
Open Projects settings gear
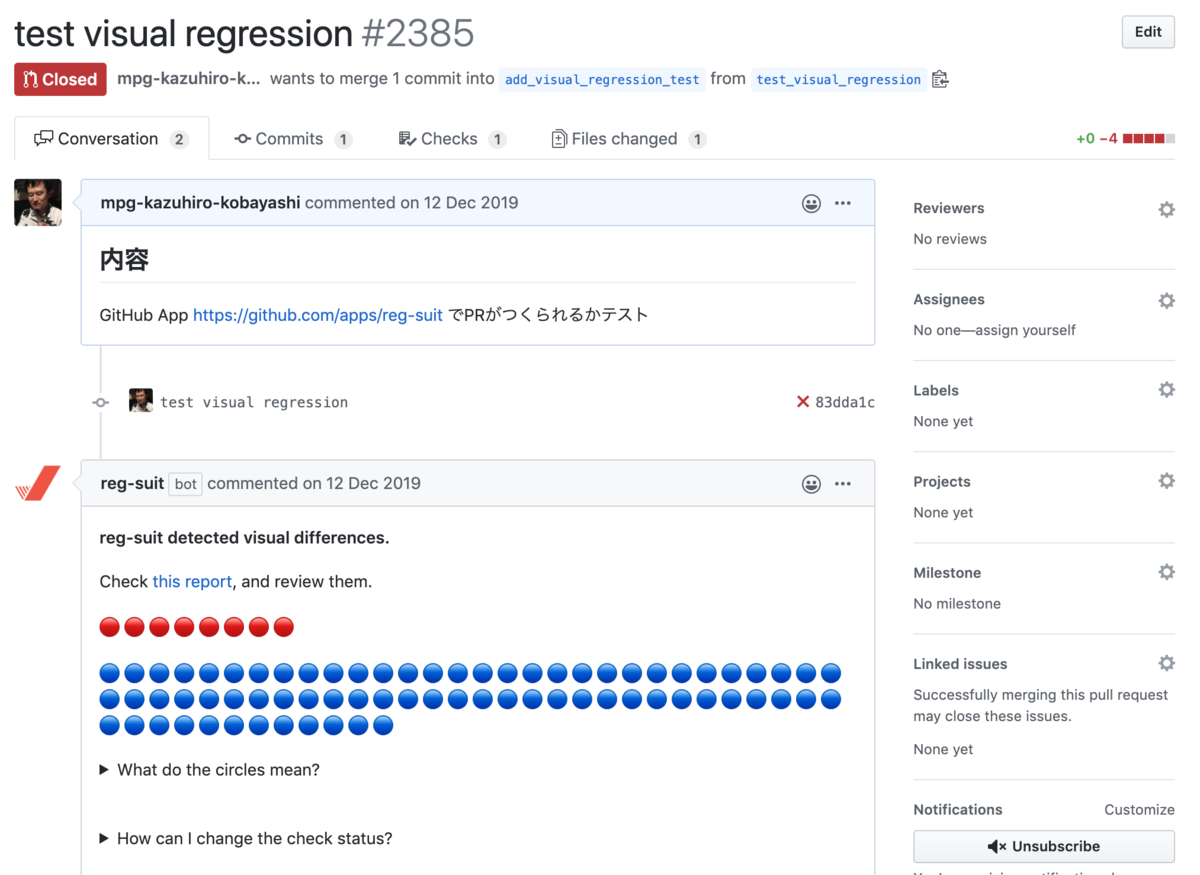1166,481
